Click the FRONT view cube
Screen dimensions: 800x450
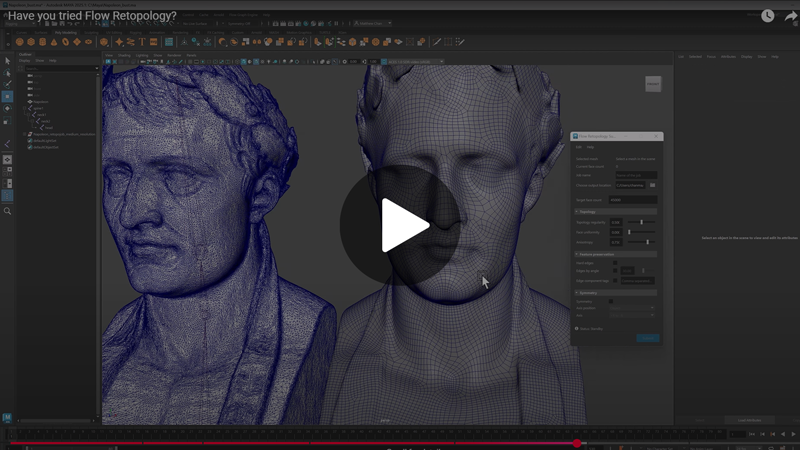653,84
